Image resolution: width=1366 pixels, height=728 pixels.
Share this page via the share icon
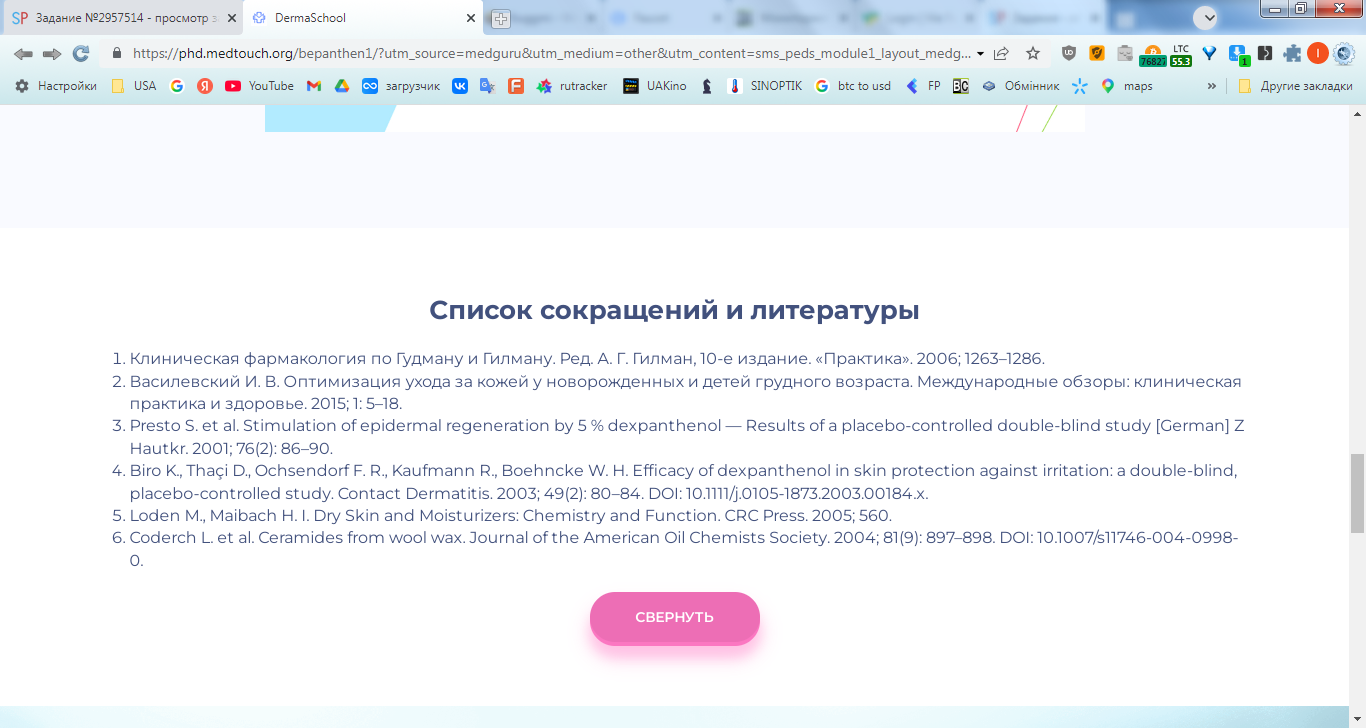point(1001,54)
